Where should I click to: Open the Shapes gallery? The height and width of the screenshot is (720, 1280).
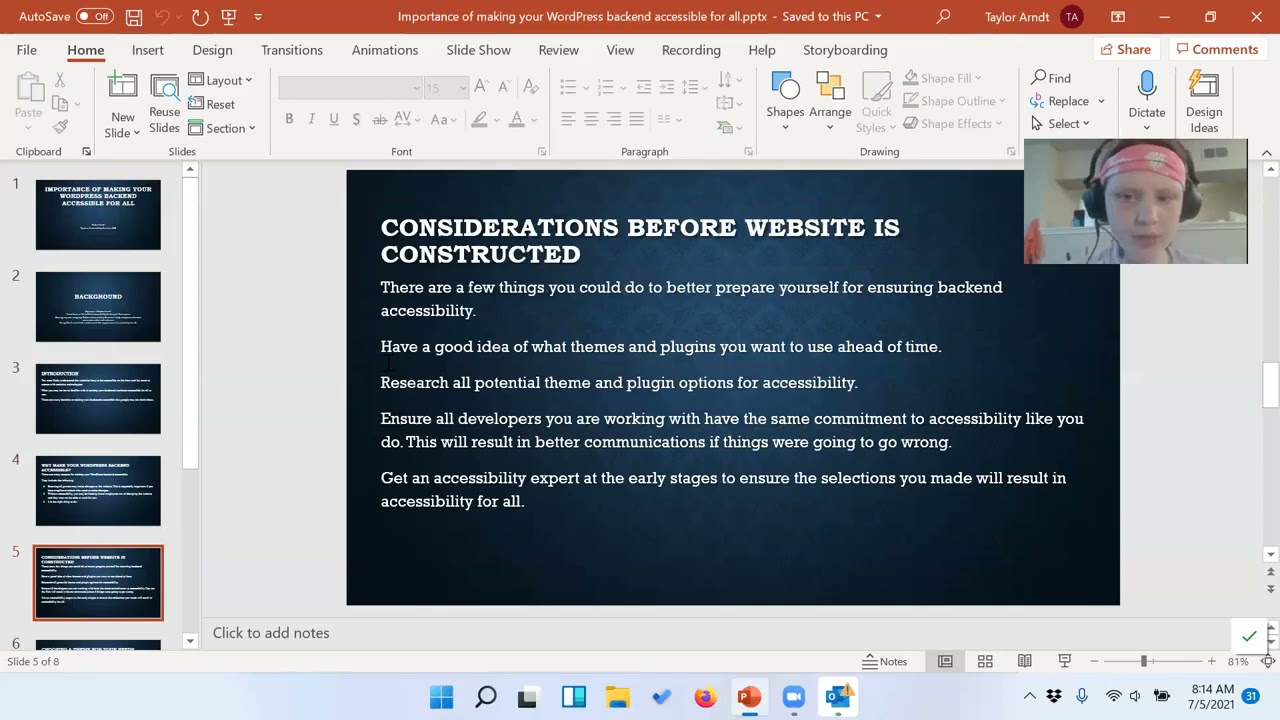click(x=785, y=103)
